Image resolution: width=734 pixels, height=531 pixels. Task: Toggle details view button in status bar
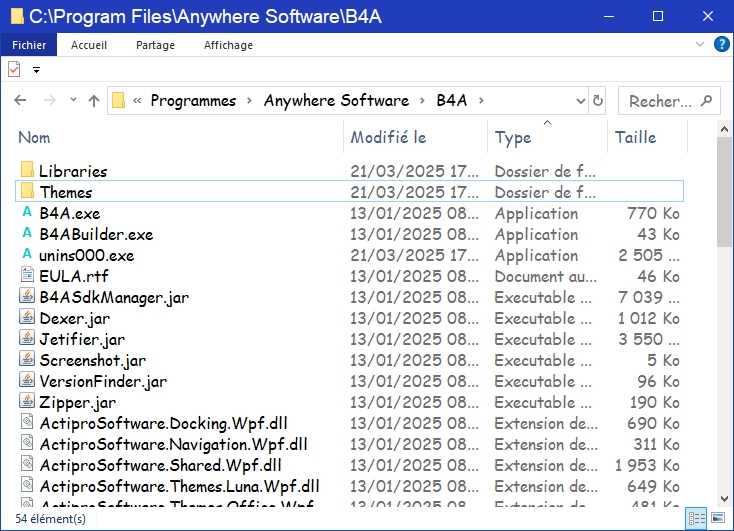(x=696, y=518)
